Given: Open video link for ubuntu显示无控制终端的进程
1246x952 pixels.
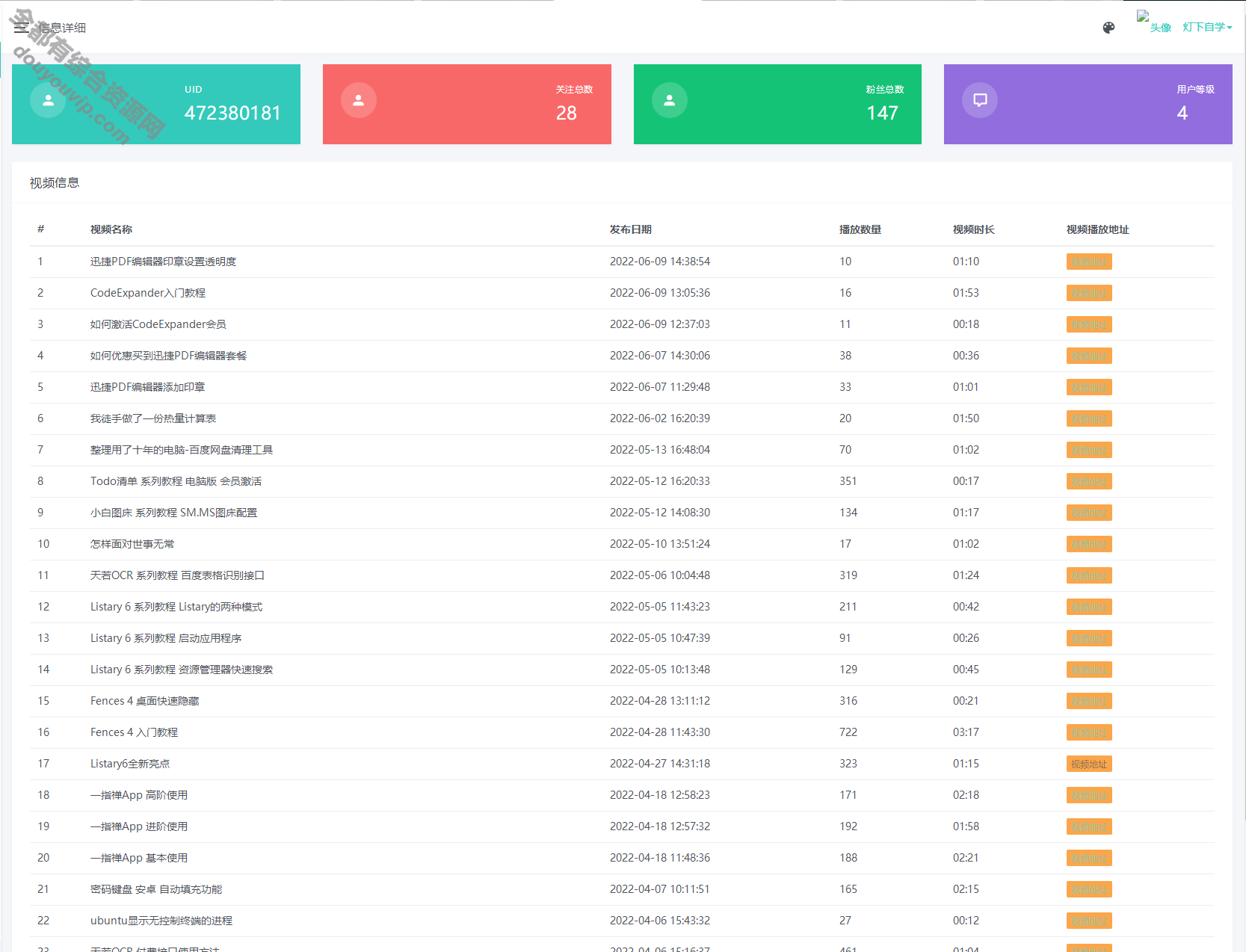Looking at the screenshot, I should coord(1089,921).
